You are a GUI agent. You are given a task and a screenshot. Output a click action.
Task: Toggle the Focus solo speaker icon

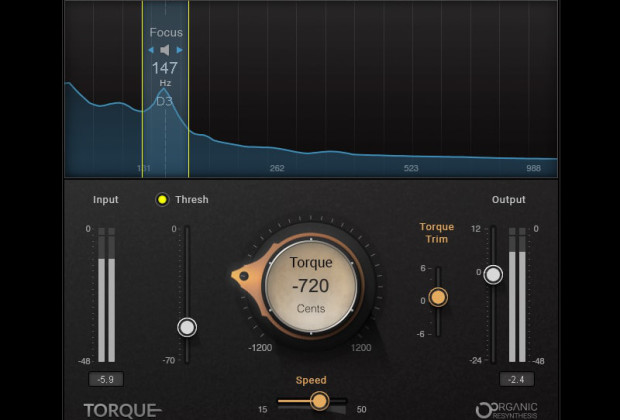[165, 50]
